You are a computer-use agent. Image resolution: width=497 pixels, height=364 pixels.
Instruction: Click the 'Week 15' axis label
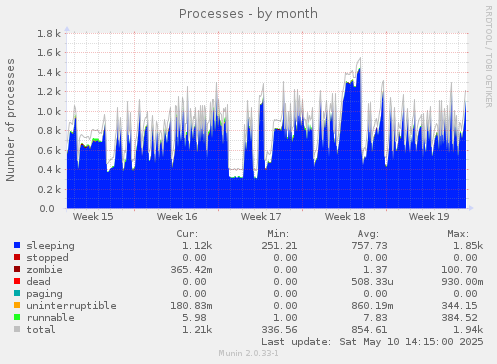93,217
